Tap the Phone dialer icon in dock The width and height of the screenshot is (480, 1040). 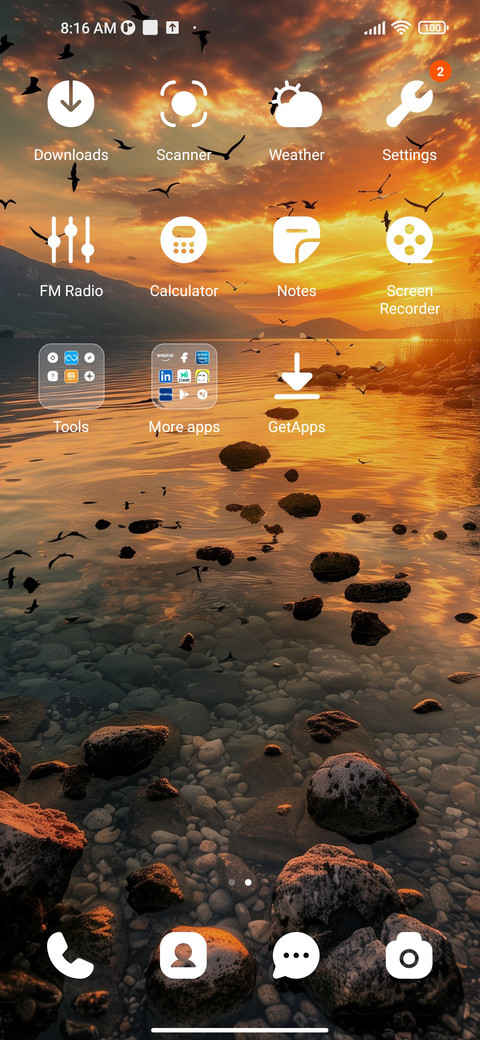point(71,955)
